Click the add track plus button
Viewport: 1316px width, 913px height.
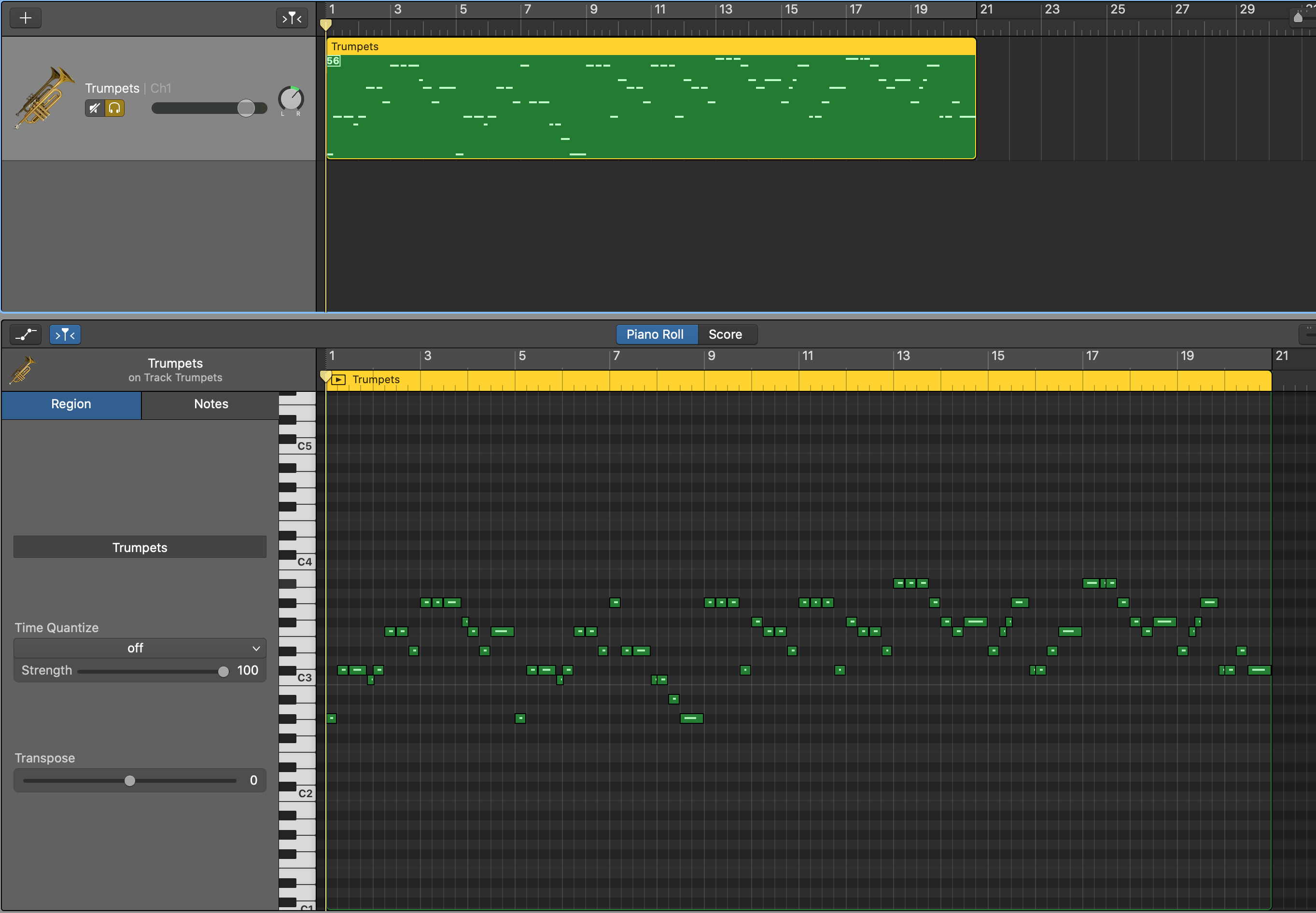pyautogui.click(x=25, y=18)
